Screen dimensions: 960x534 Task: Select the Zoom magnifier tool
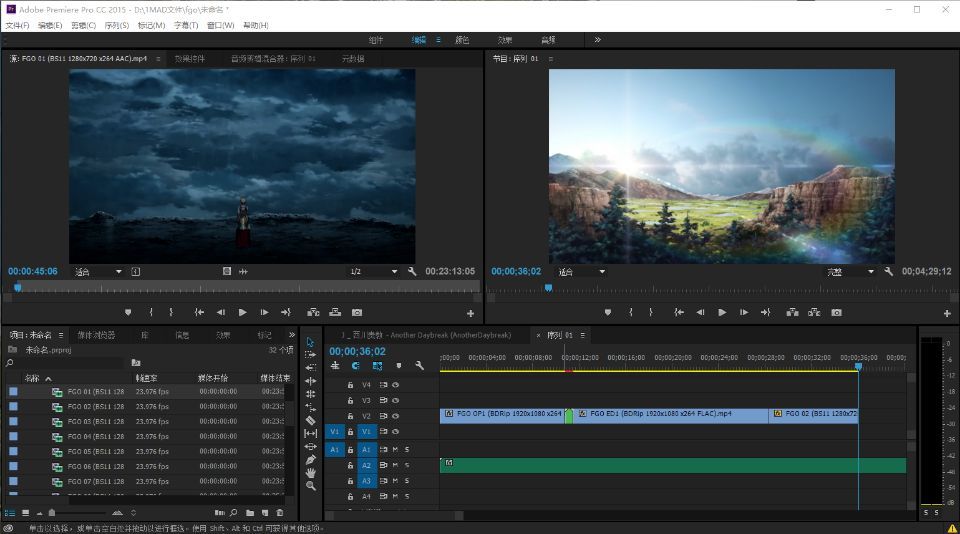coord(310,486)
